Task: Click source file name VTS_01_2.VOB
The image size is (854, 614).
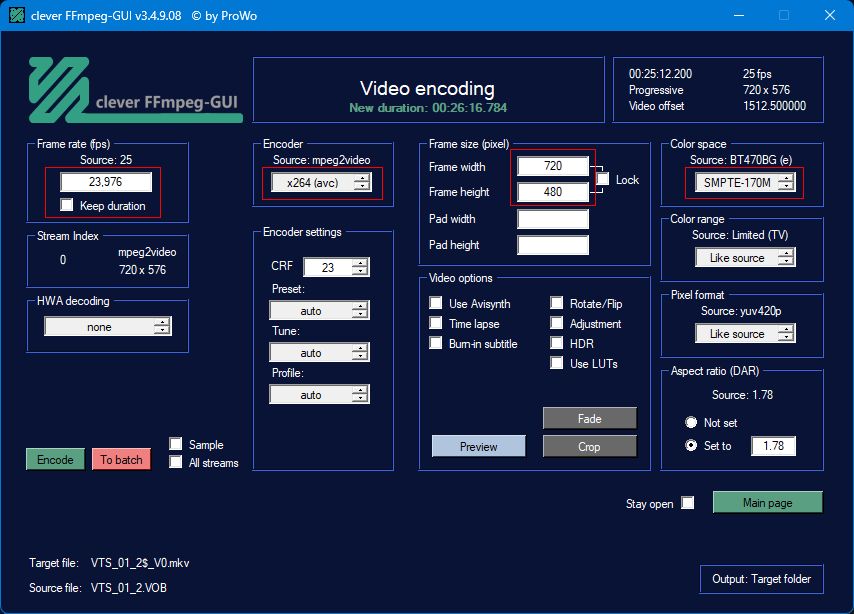Action: point(129,588)
